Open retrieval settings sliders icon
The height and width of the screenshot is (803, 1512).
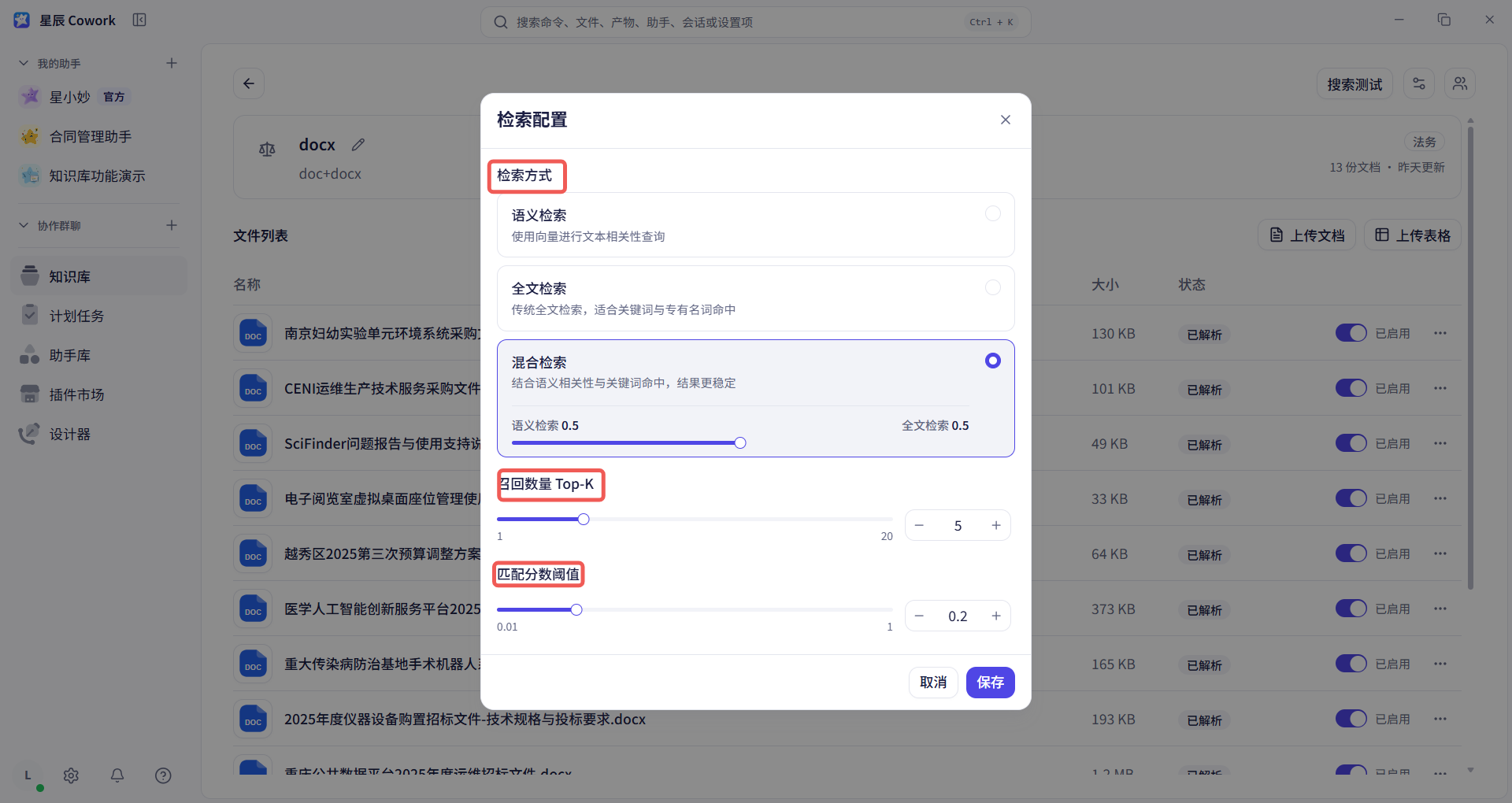(x=1419, y=83)
